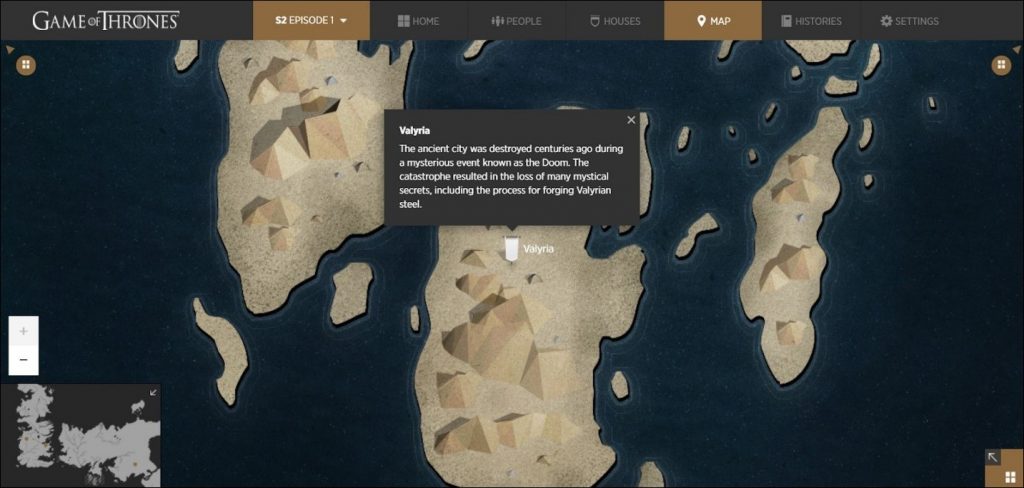This screenshot has width=1024, height=488.
Task: Click the small triangle marker at top-left edge
Action: pos(9,48)
